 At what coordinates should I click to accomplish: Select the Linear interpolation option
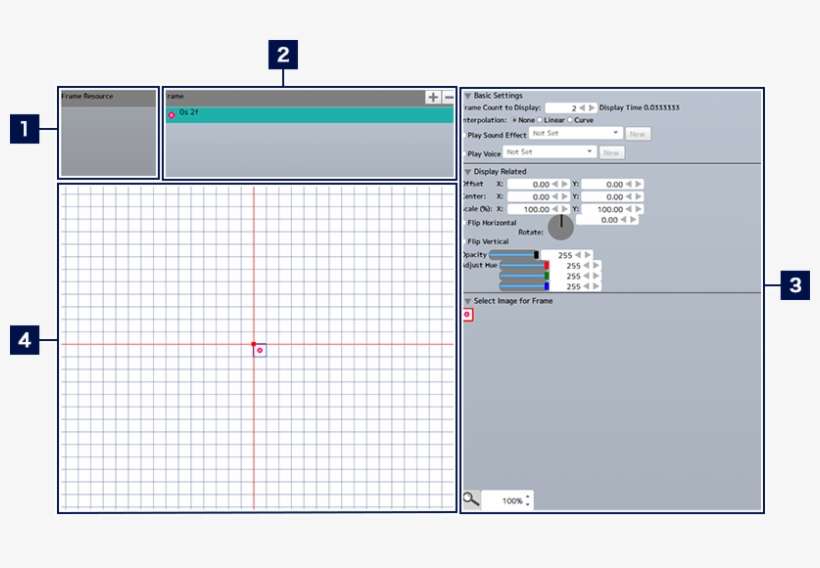click(x=543, y=120)
